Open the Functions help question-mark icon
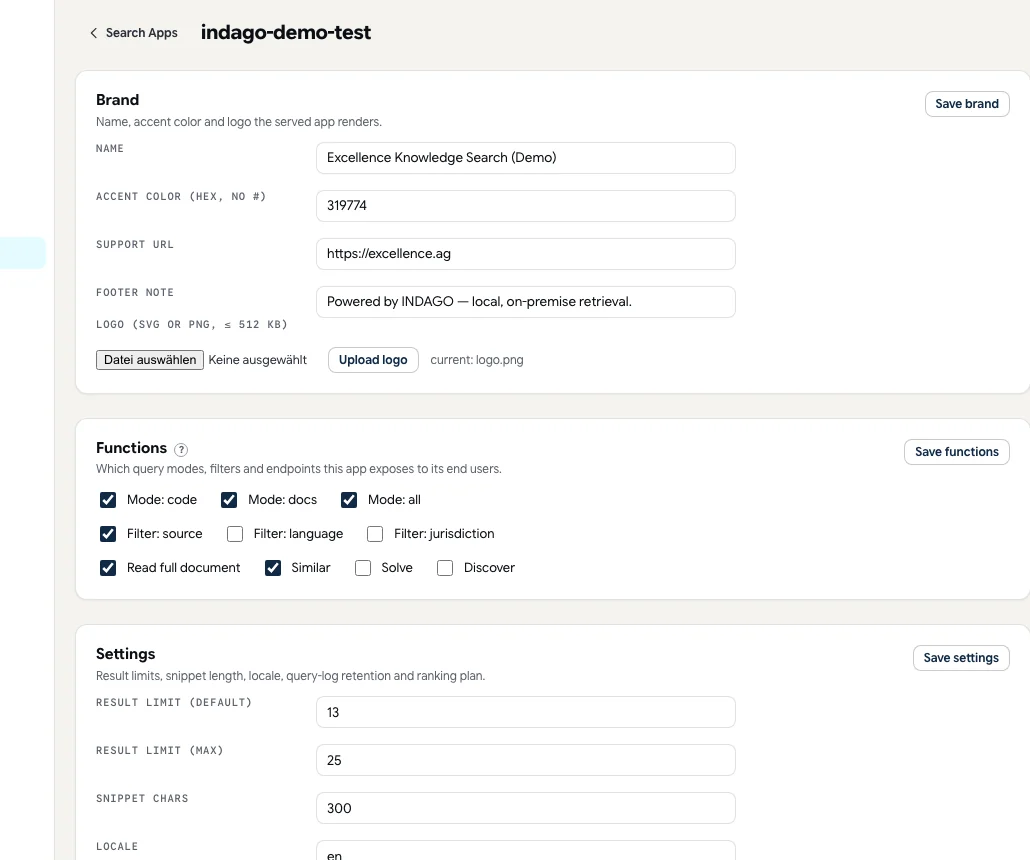The image size is (1030, 860). [x=181, y=449]
